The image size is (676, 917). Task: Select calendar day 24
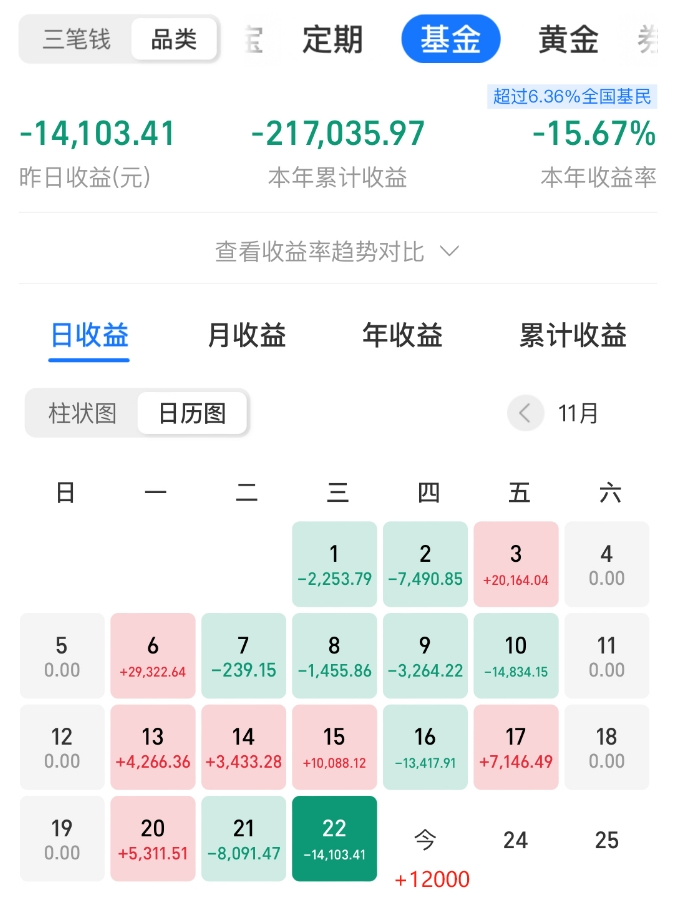click(x=516, y=840)
